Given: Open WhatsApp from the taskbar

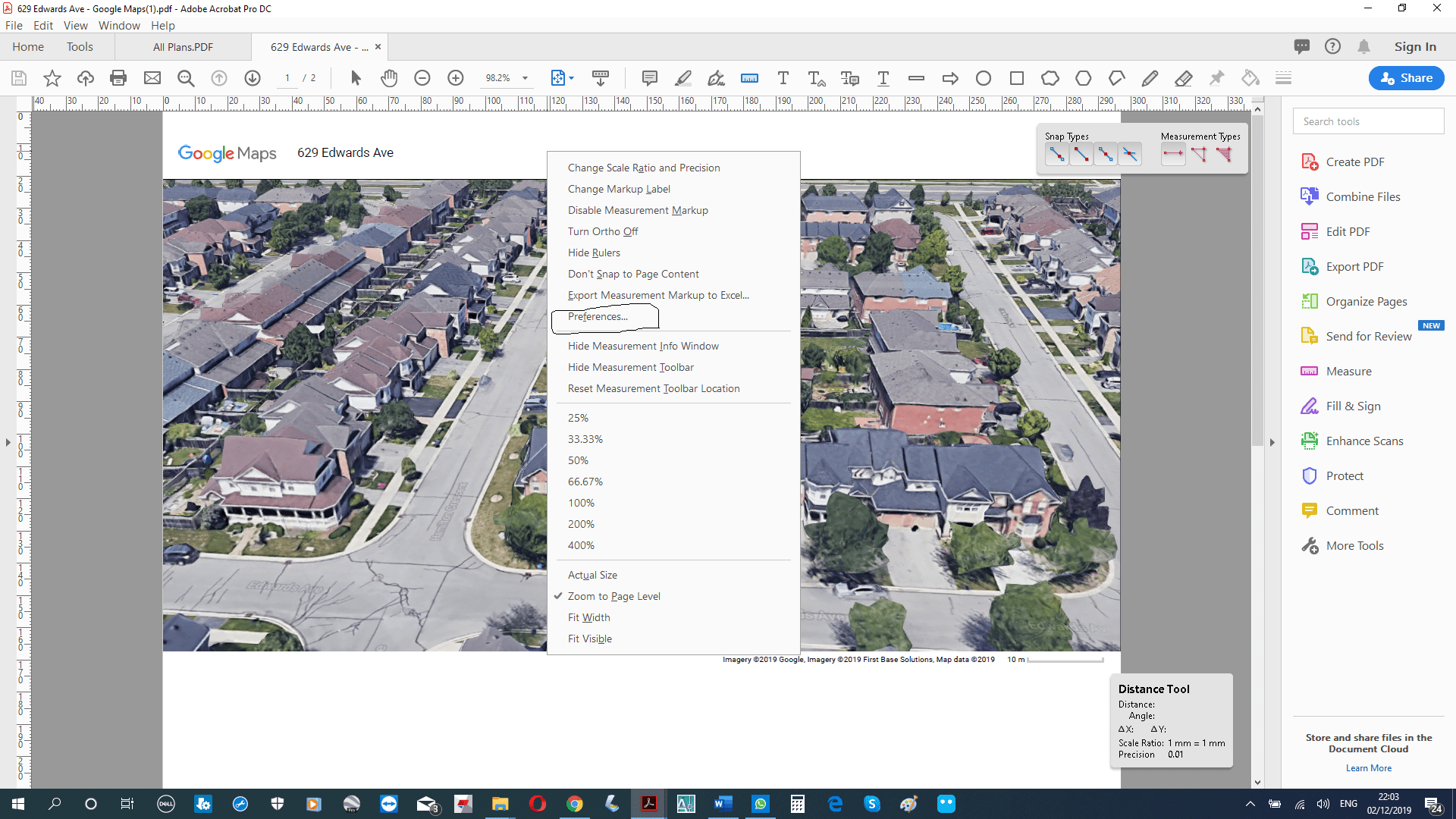Looking at the screenshot, I should click(761, 803).
